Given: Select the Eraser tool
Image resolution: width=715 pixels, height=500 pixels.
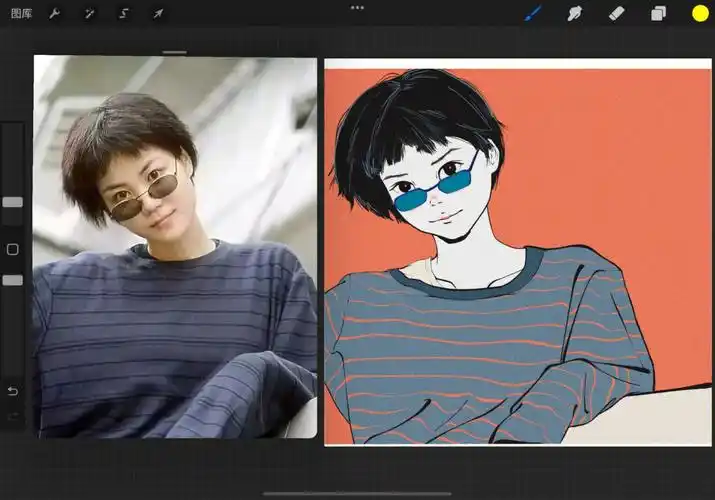Looking at the screenshot, I should 616,13.
